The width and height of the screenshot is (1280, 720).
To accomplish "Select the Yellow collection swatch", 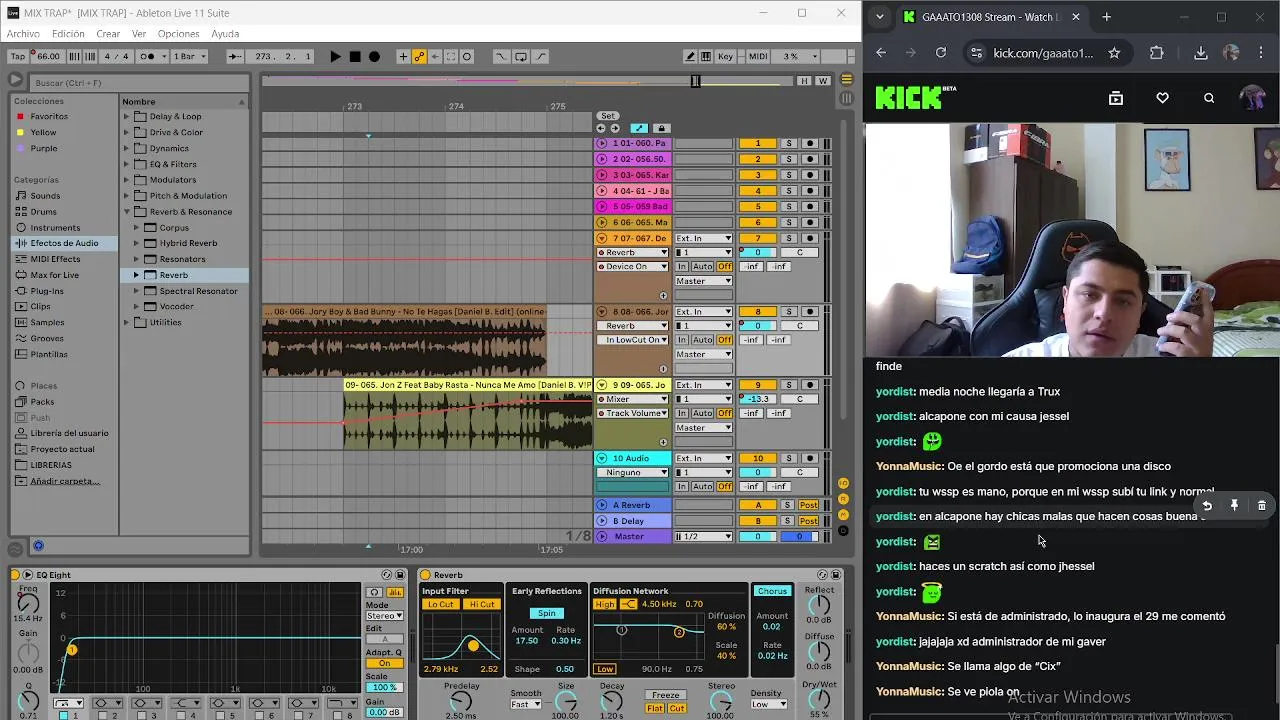I will tap(20, 133).
